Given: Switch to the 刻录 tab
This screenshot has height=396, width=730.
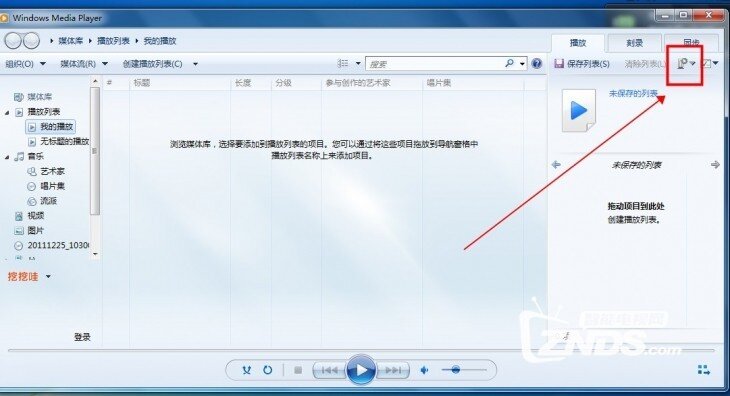Looking at the screenshot, I should click(x=635, y=43).
